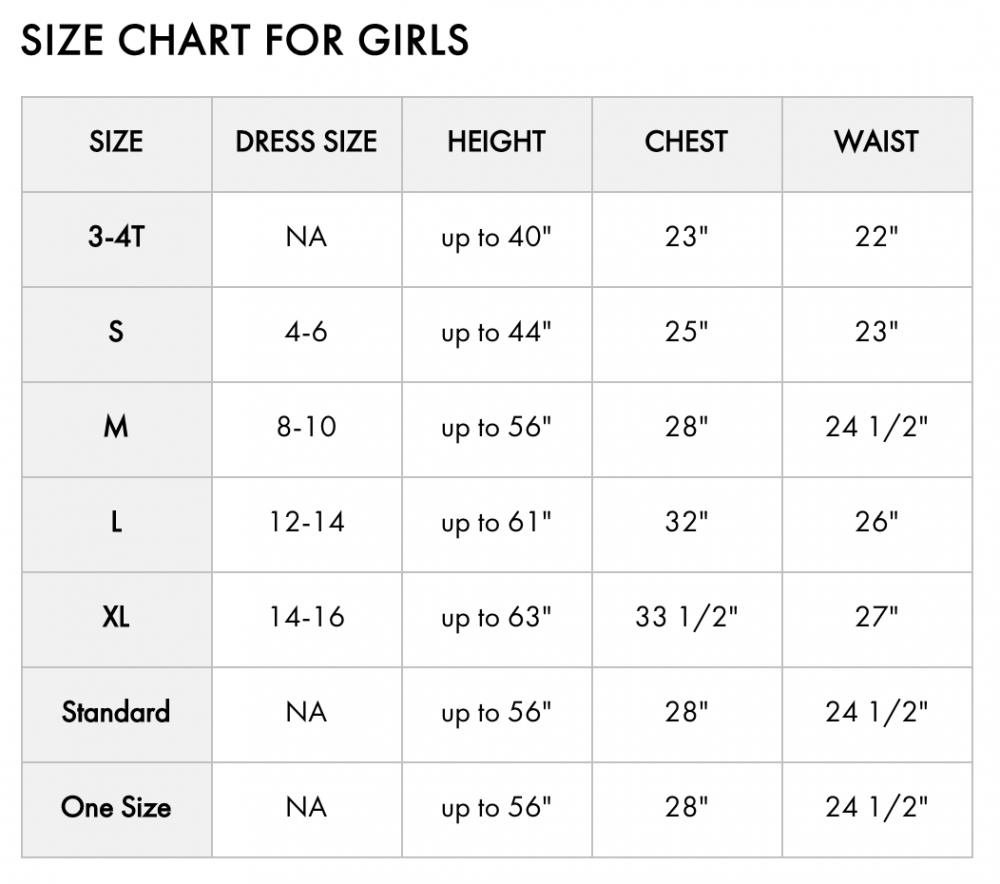1000x884 pixels.
Task: Click the 'up to 40"' height cell
Action: click(x=496, y=239)
